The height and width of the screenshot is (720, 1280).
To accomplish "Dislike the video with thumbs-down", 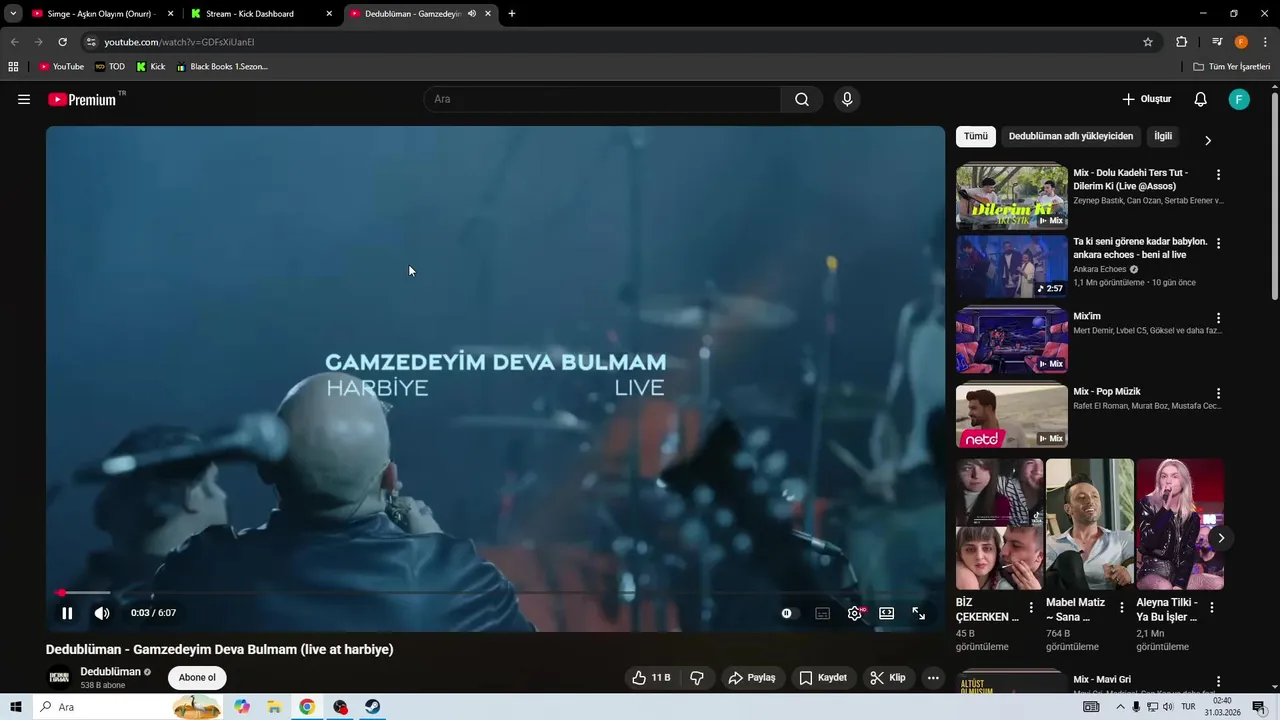I will point(697,678).
